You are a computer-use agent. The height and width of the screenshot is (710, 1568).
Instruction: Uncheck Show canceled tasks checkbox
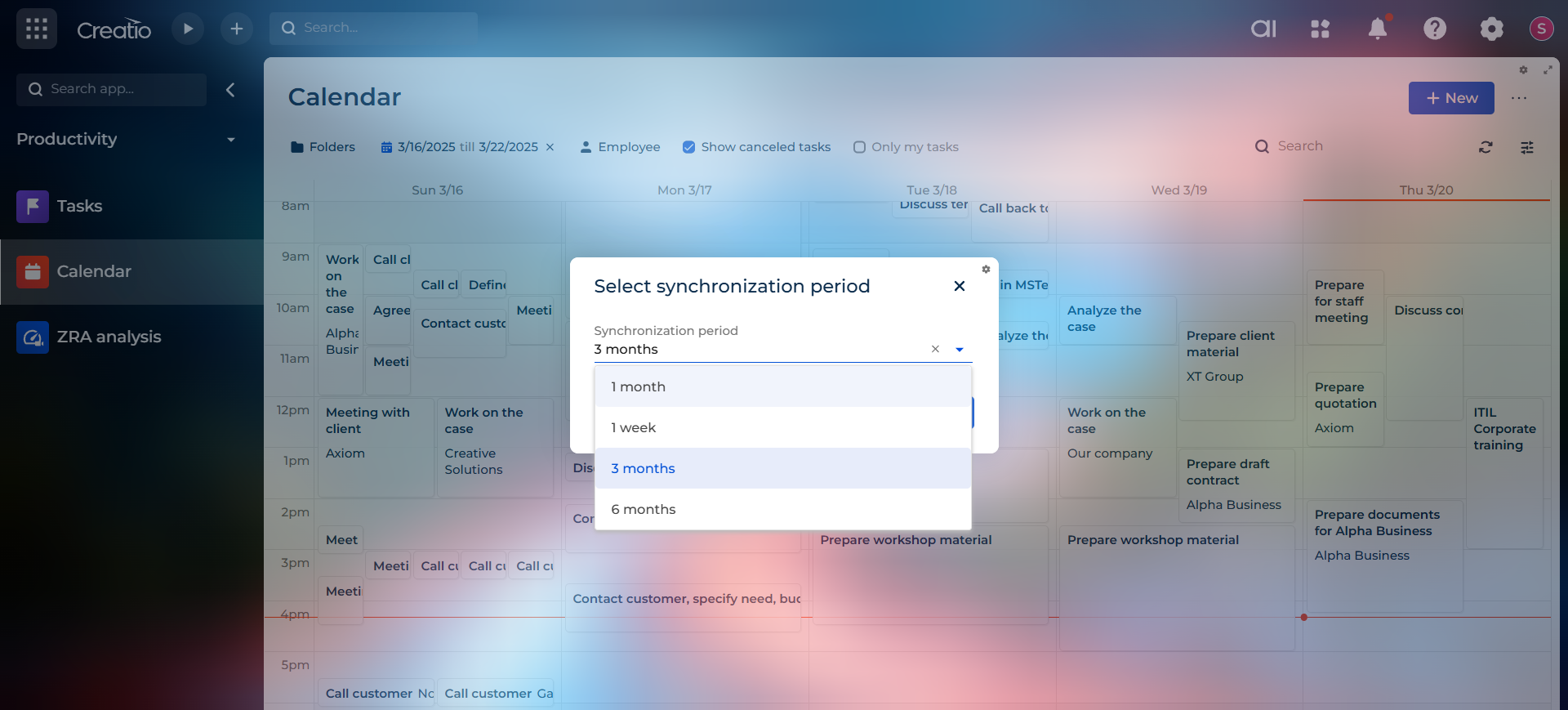coord(688,147)
